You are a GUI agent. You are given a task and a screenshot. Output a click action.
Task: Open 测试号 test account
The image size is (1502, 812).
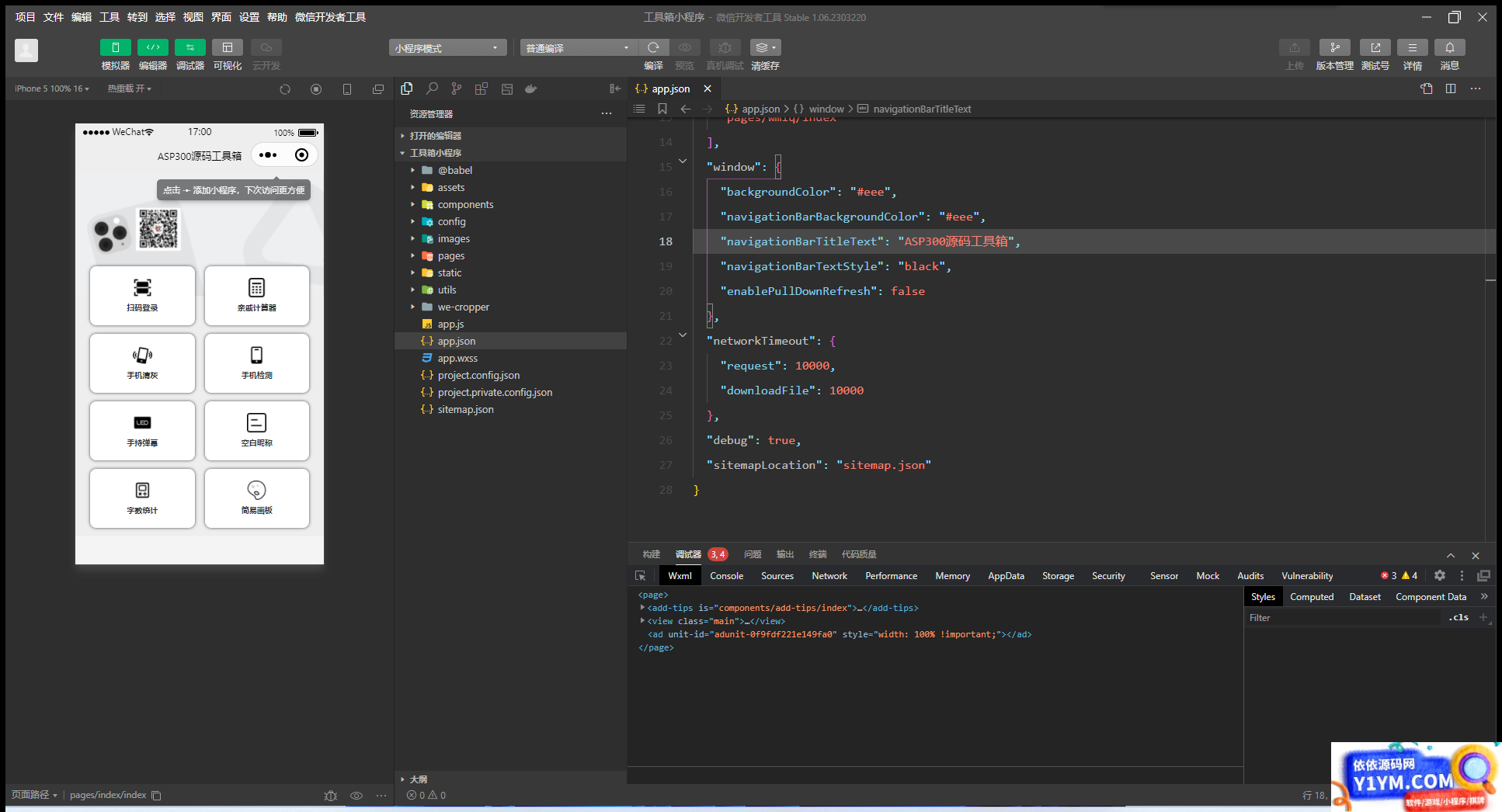(1375, 47)
